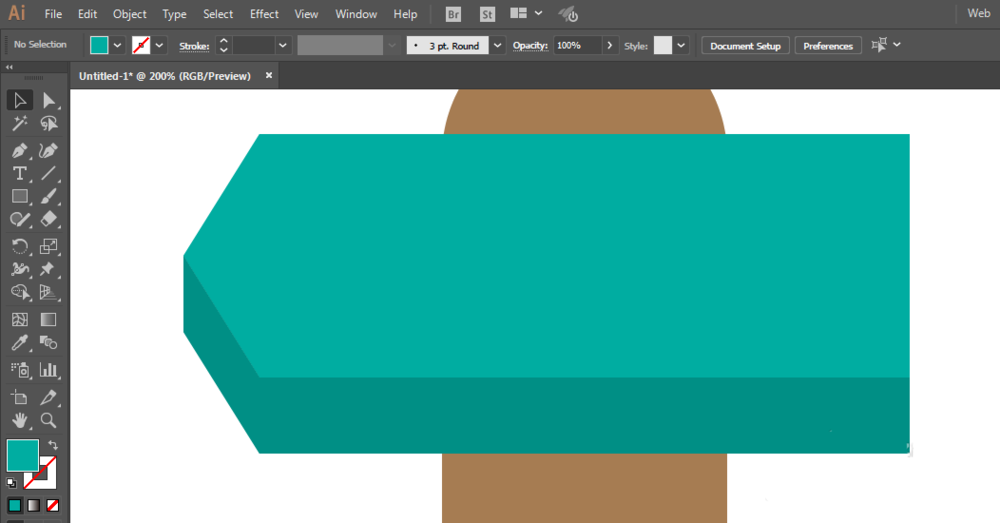Reset to default fill and stroke
Image resolution: width=1000 pixels, height=523 pixels.
coord(11,483)
